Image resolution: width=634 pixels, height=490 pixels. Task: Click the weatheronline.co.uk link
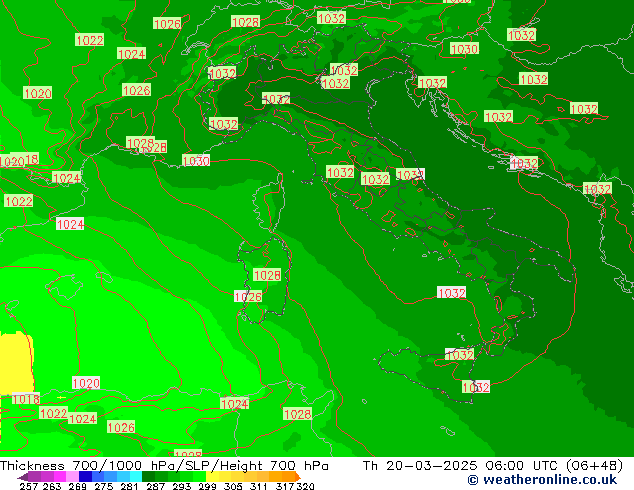click(535, 480)
